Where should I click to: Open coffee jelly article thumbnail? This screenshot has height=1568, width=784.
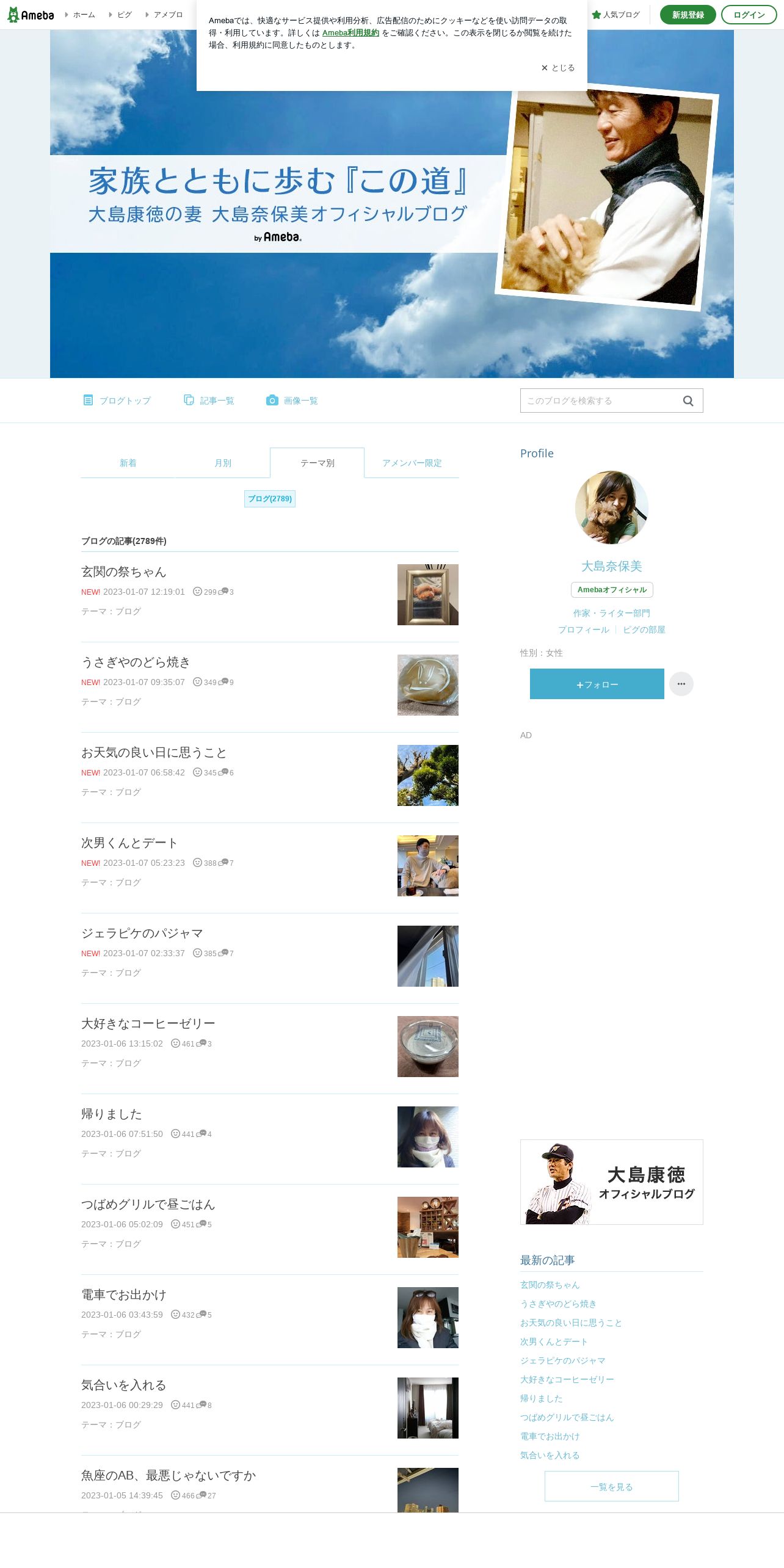coord(428,1047)
